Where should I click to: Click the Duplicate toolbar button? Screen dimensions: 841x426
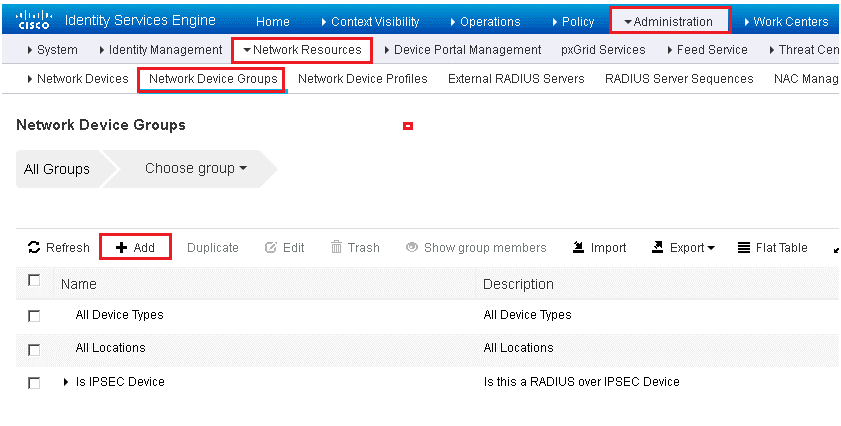[212, 247]
